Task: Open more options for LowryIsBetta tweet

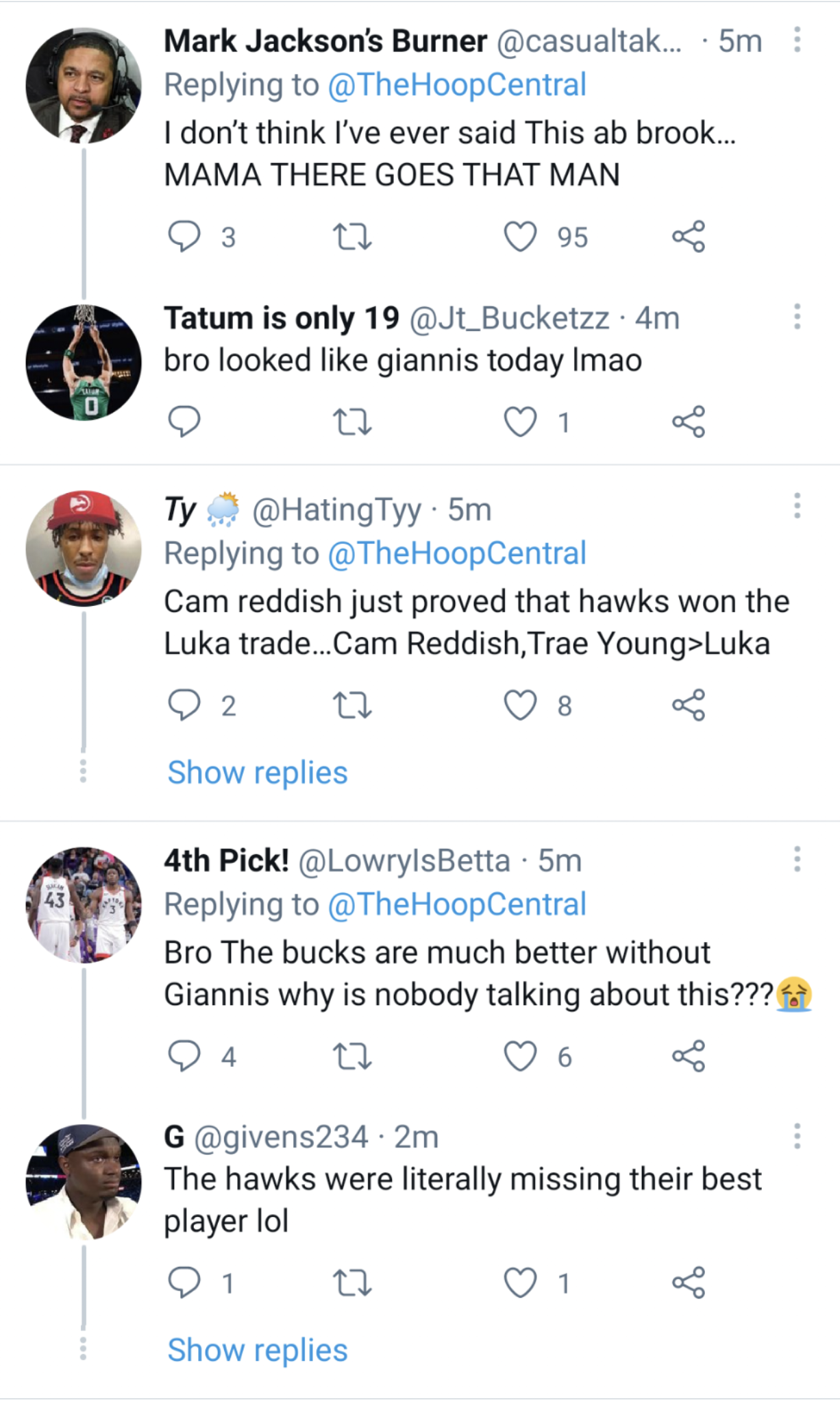Action: tap(797, 859)
